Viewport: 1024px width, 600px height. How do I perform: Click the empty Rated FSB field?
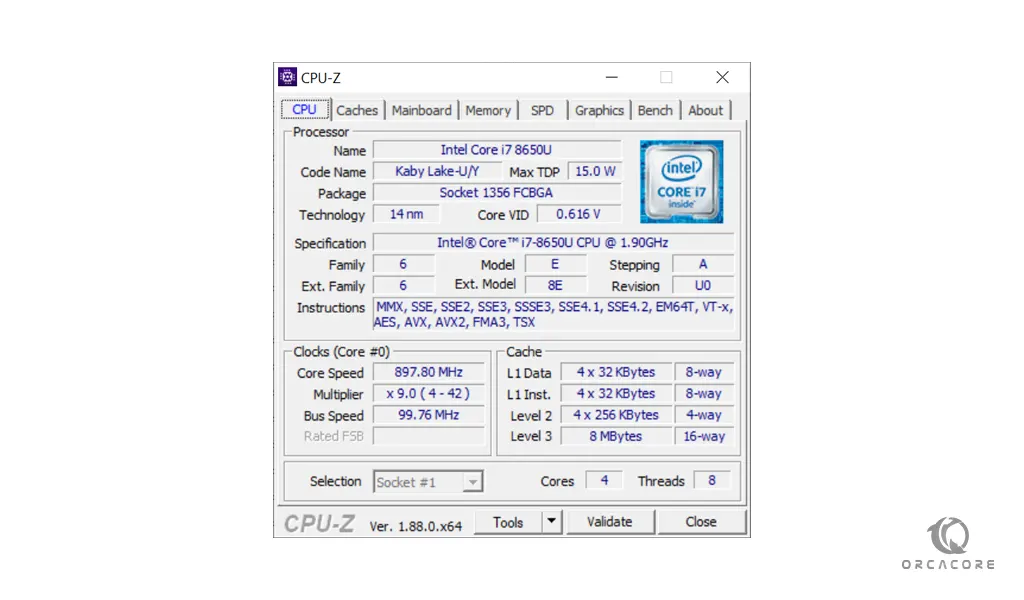click(x=428, y=436)
